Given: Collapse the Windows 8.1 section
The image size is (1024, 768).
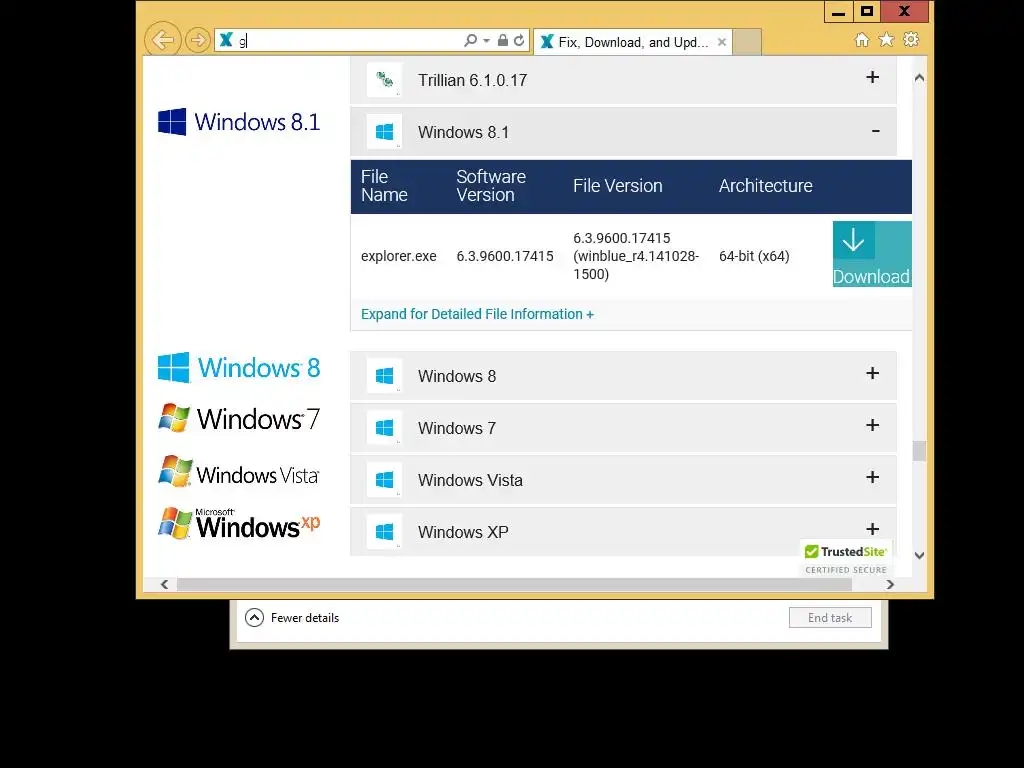Looking at the screenshot, I should click(876, 131).
